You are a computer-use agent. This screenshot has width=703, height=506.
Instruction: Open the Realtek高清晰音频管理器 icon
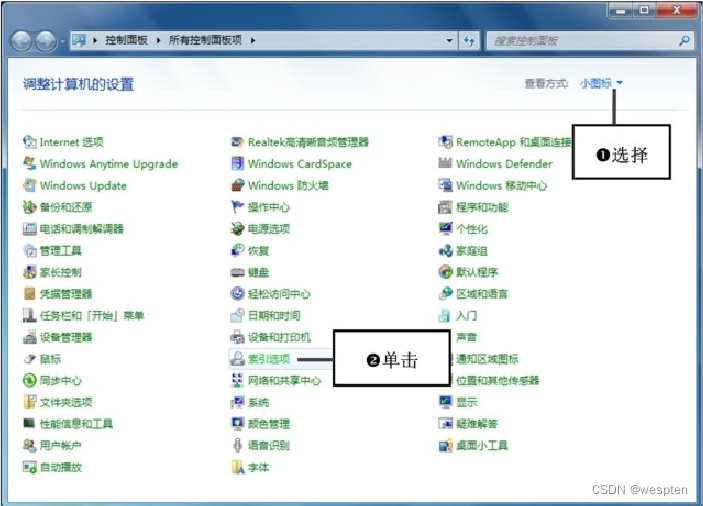coord(237,142)
